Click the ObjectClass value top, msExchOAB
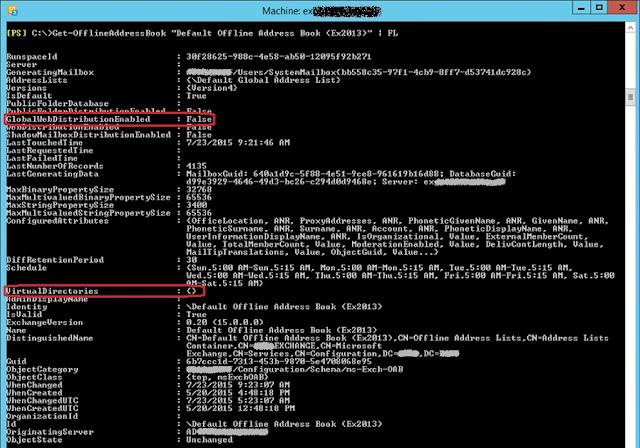Image resolution: width=640 pixels, height=448 pixels. coord(227,377)
